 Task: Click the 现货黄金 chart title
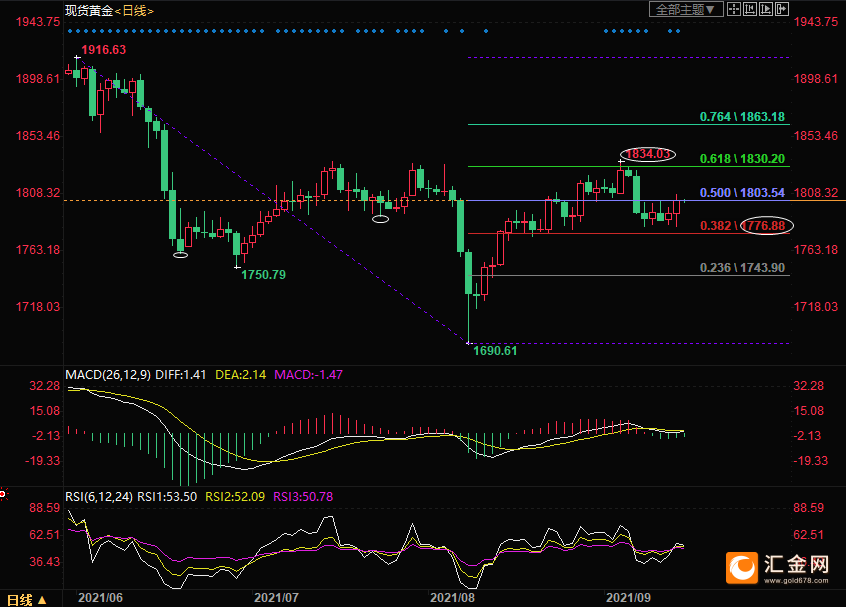(89, 11)
